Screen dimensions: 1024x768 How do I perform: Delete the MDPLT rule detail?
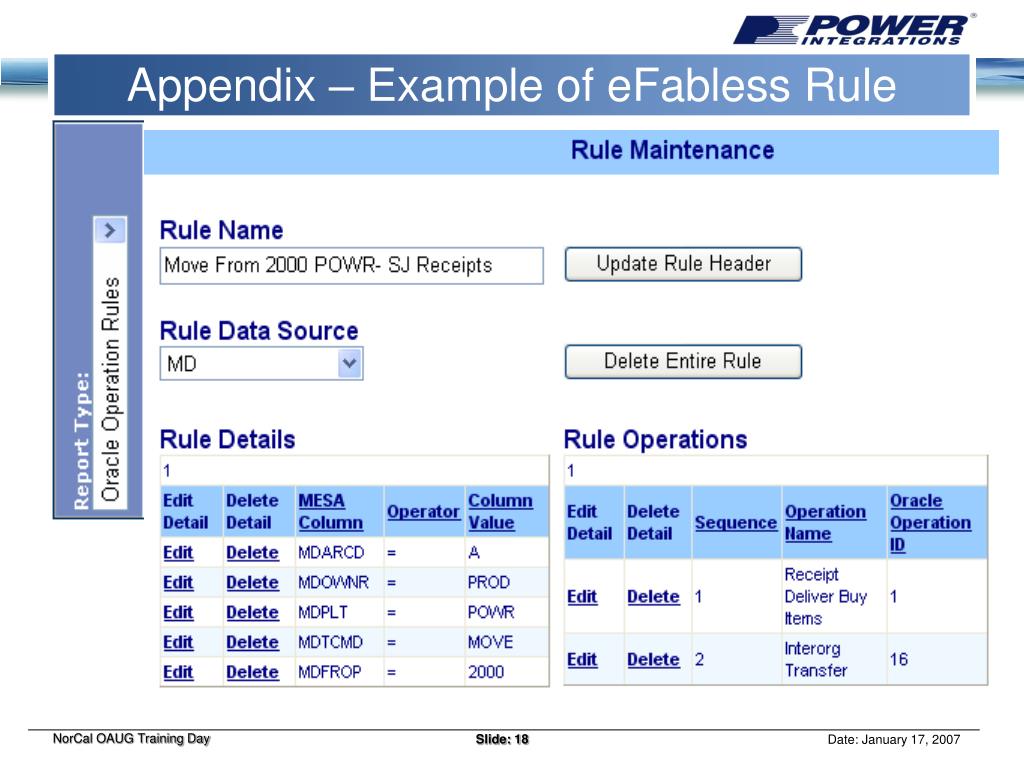(252, 613)
